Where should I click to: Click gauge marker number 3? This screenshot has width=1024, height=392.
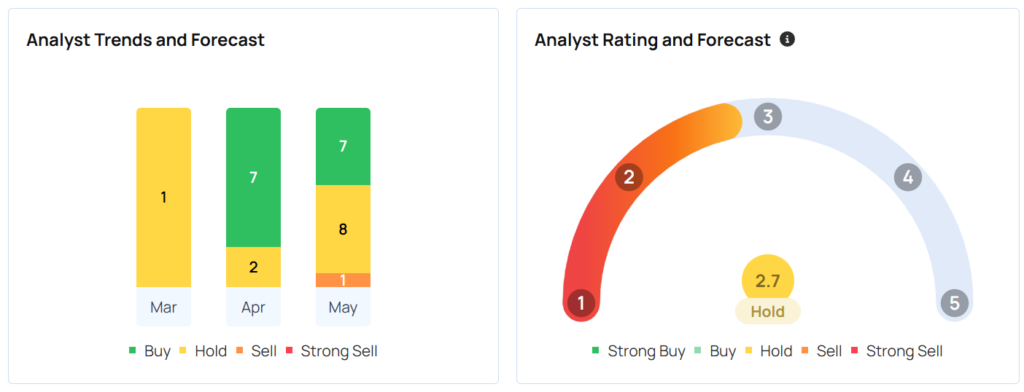click(x=768, y=117)
